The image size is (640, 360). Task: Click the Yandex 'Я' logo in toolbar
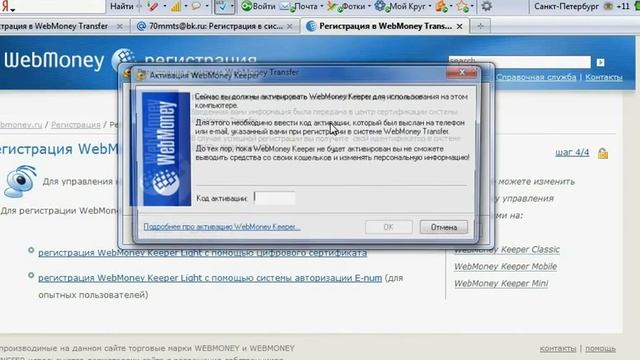coord(5,7)
